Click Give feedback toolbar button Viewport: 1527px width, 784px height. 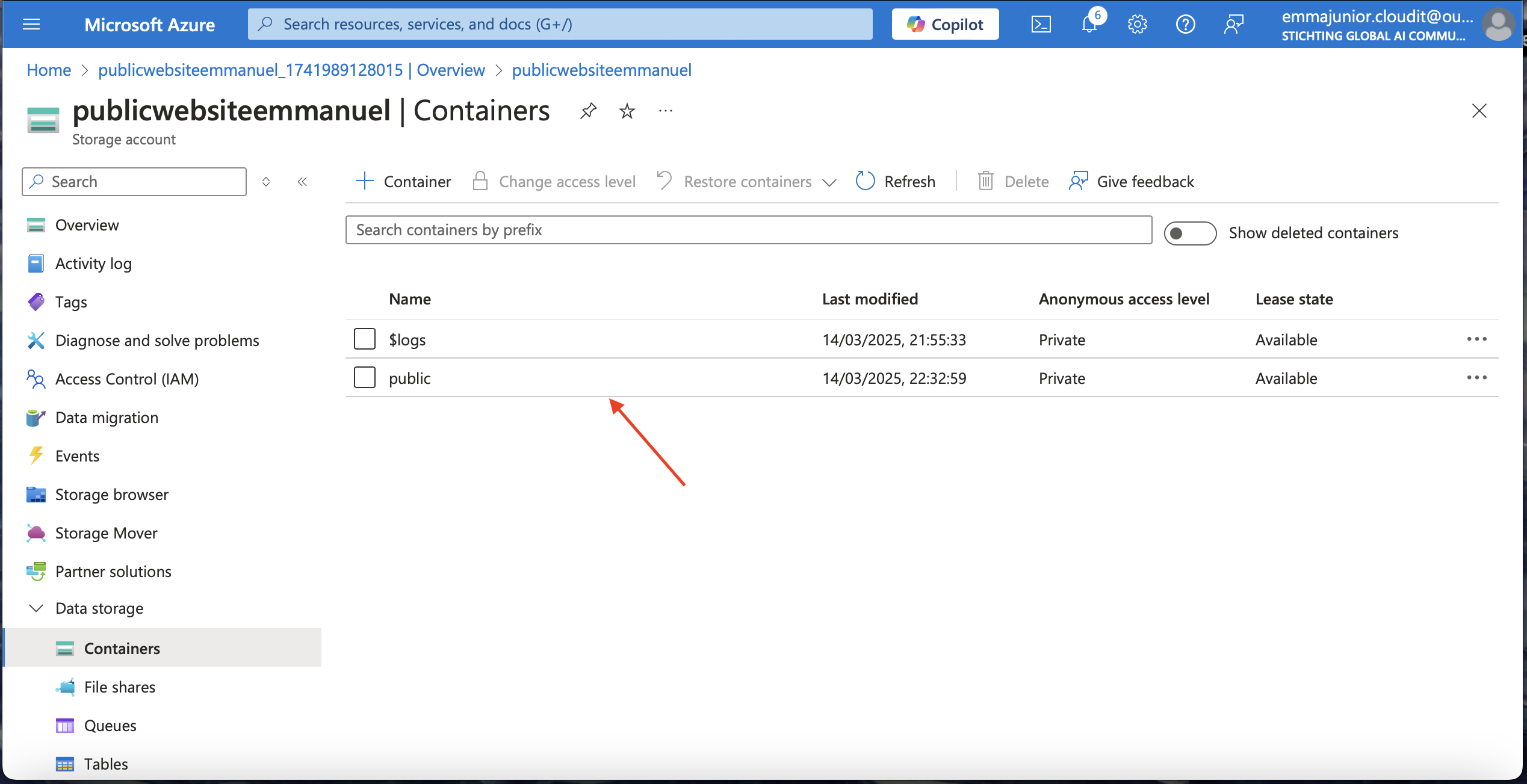click(x=1132, y=182)
